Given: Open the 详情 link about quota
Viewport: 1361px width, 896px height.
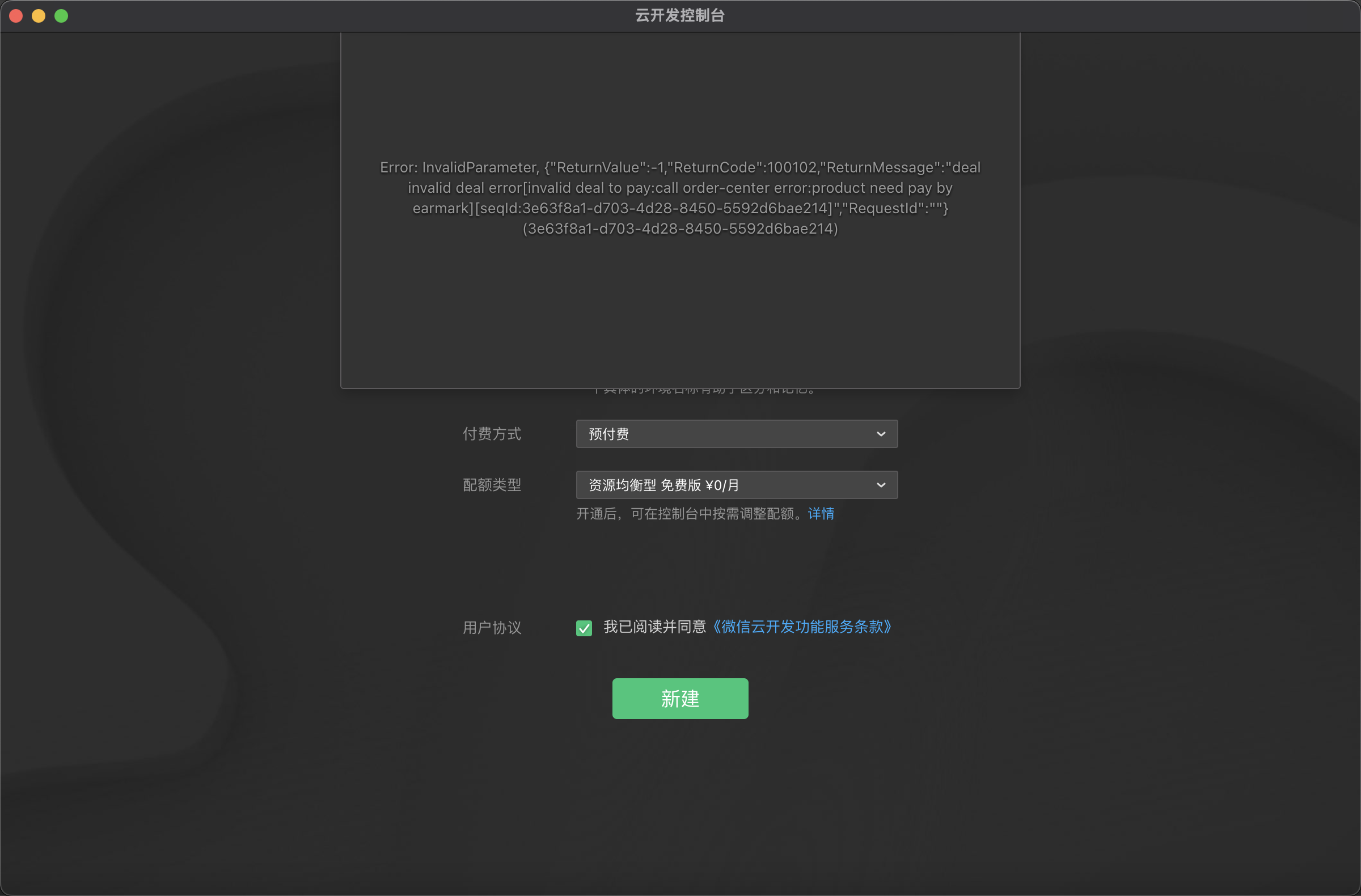Looking at the screenshot, I should click(821, 513).
